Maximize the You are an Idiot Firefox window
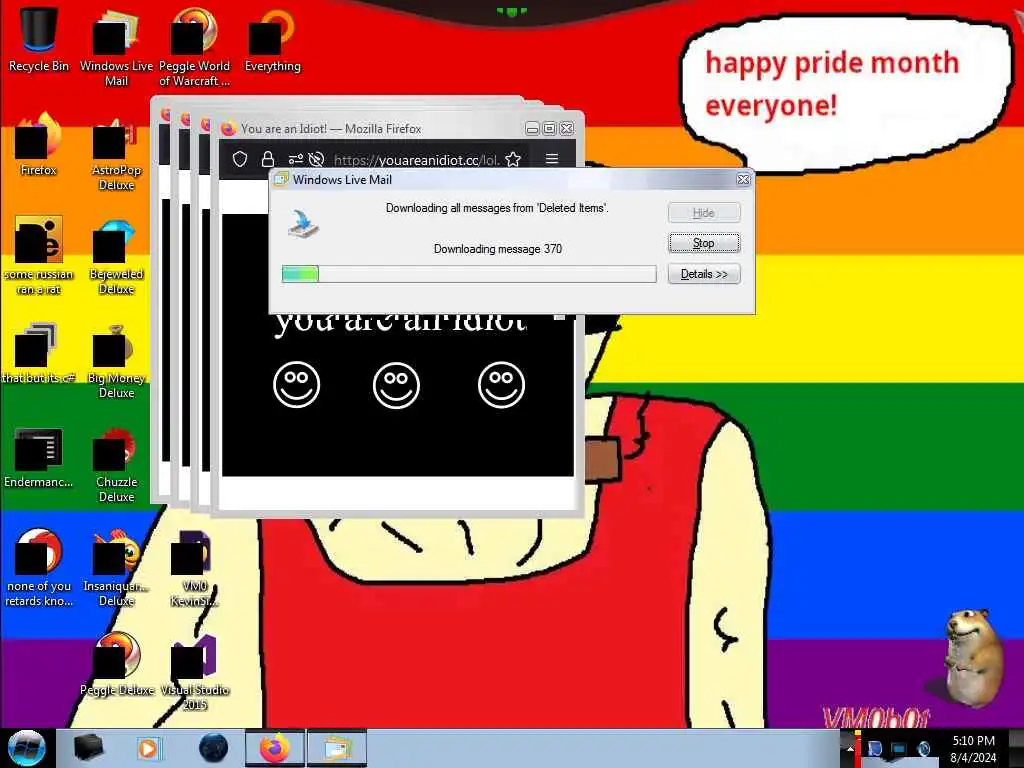1024x768 pixels. [550, 129]
